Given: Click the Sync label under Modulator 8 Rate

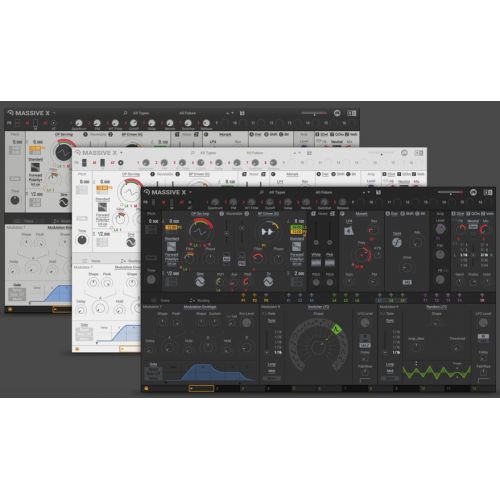Looking at the screenshot, I should pos(272,321).
